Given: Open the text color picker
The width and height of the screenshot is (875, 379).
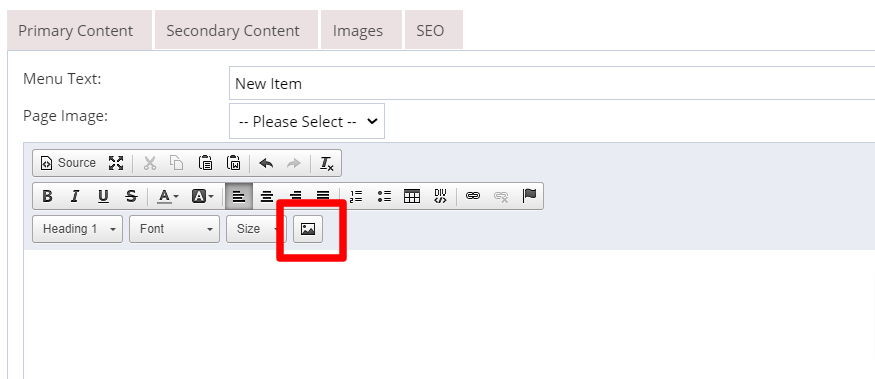Looking at the screenshot, I should pyautogui.click(x=167, y=196).
